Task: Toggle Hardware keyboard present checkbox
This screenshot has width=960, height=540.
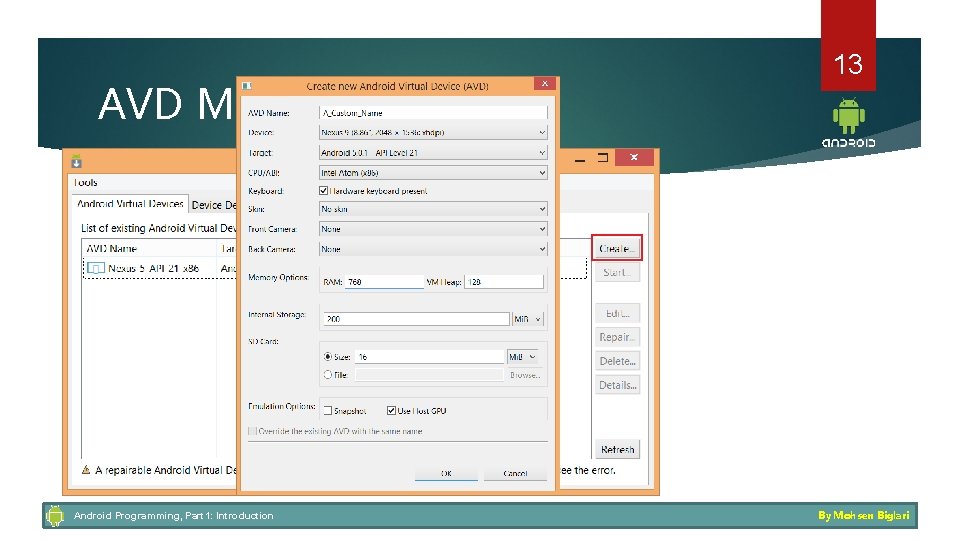Action: coord(323,191)
